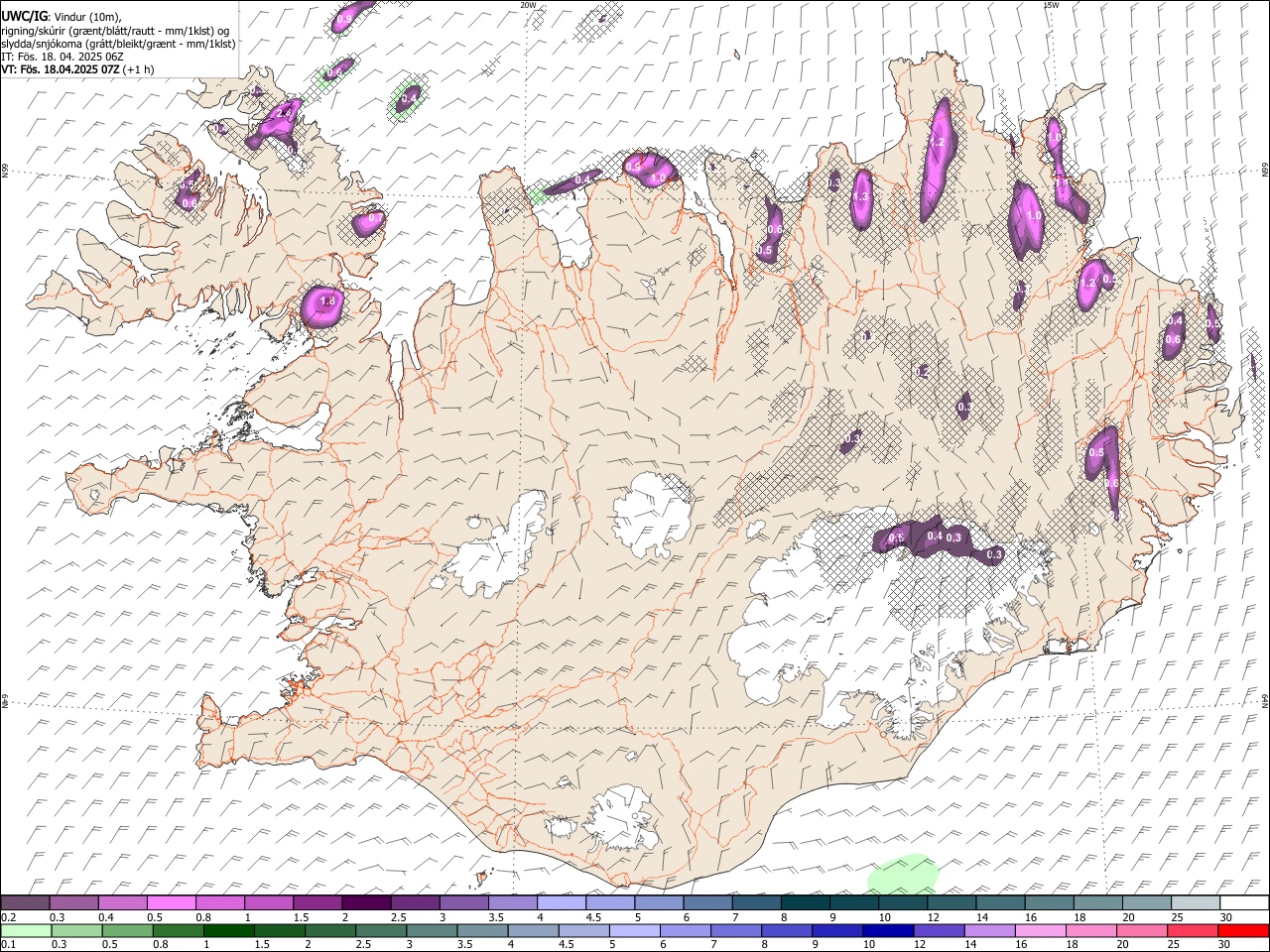Click the '0.2' label in the purple legend
The image size is (1270, 952).
7,917
